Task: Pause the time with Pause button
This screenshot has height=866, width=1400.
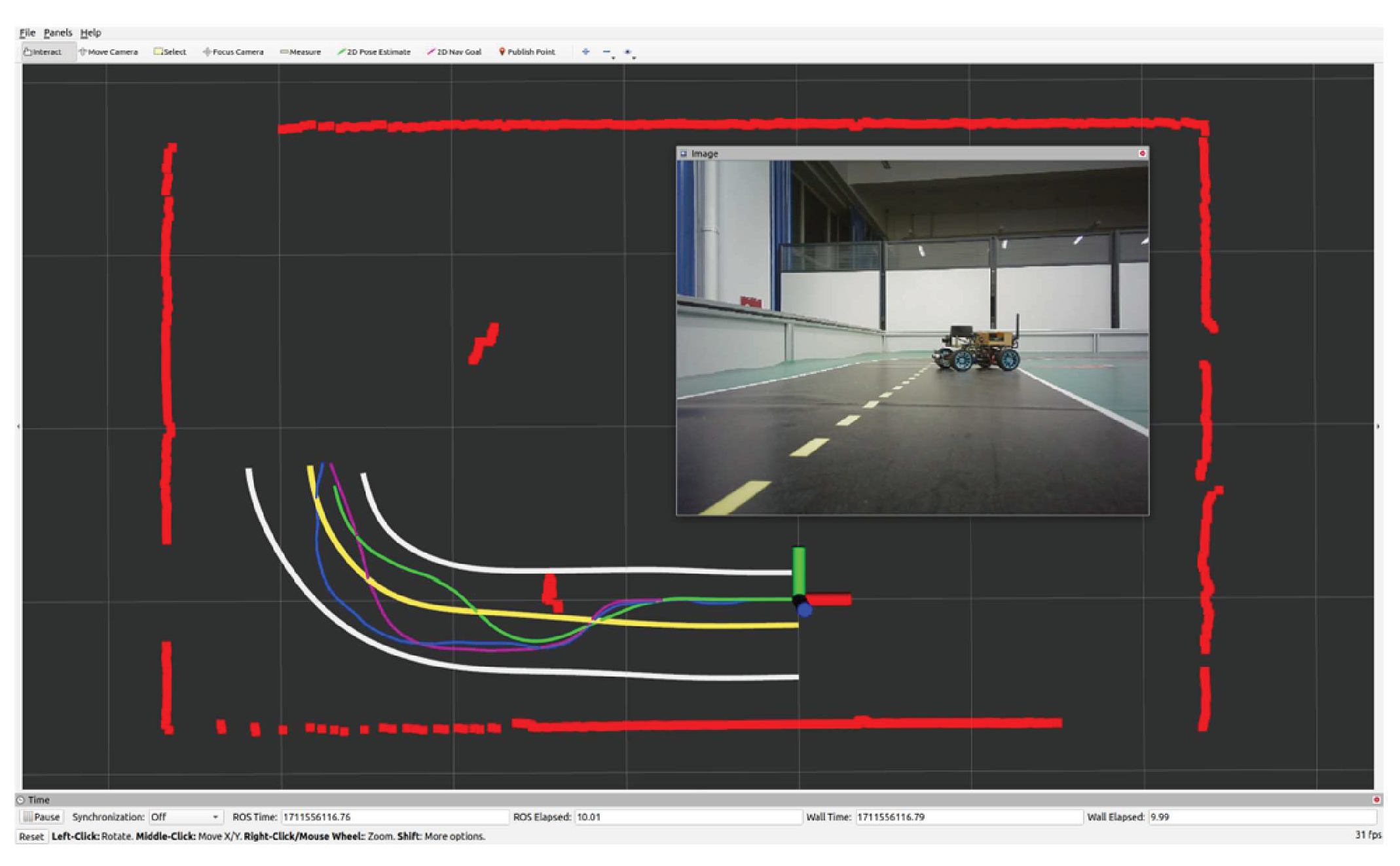Action: [x=41, y=817]
